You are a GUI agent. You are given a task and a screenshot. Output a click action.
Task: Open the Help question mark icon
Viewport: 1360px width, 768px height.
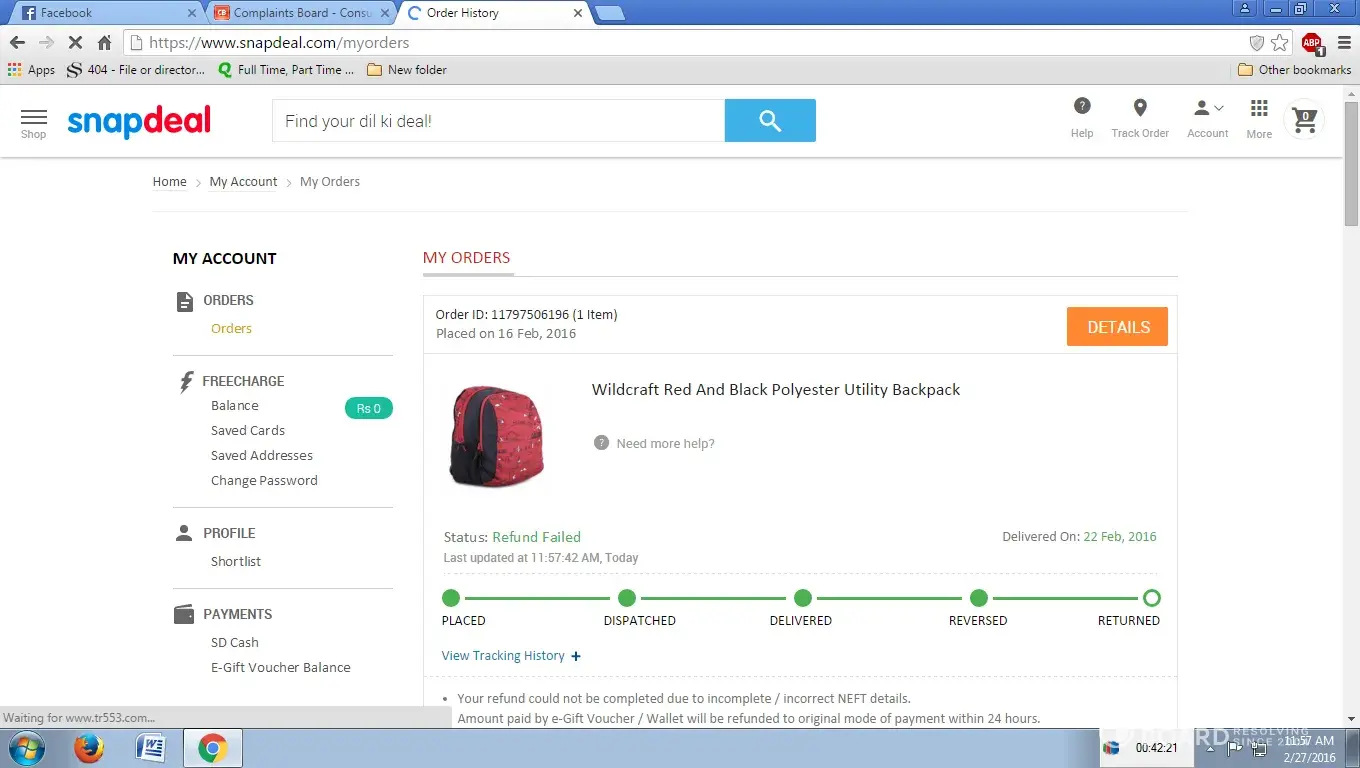click(1082, 107)
